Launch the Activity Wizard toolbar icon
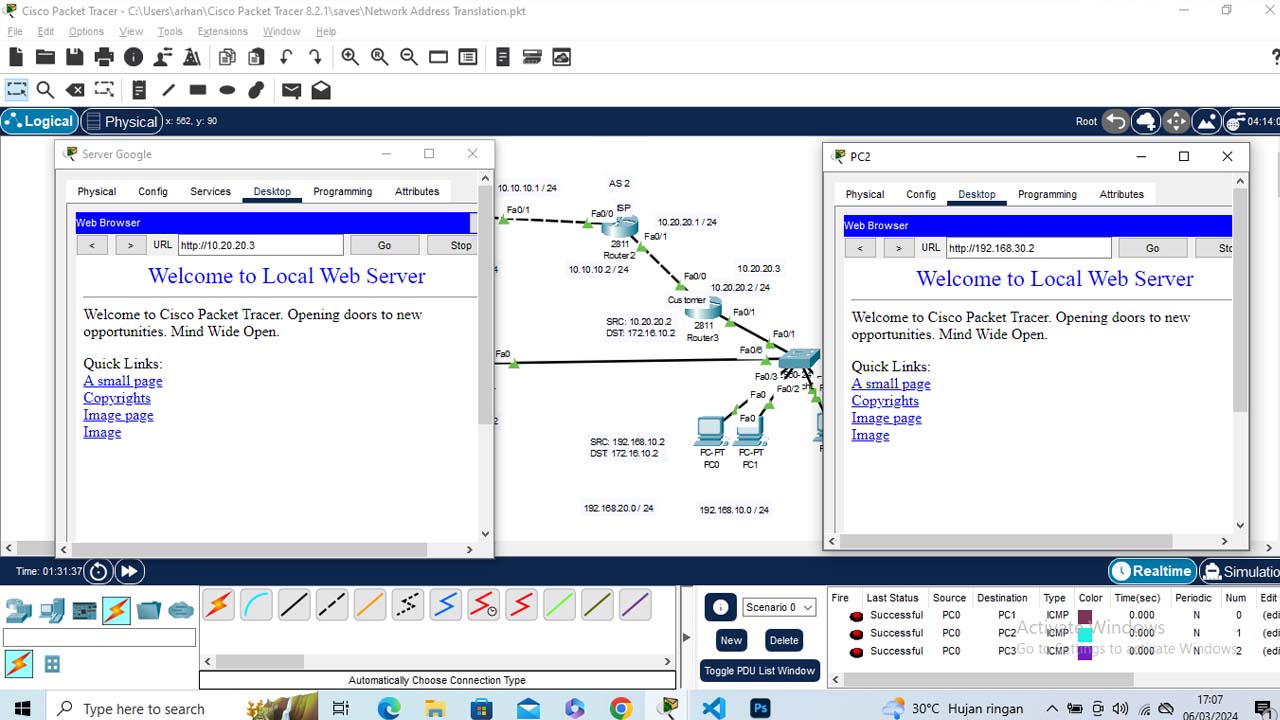1280x720 pixels. point(192,57)
